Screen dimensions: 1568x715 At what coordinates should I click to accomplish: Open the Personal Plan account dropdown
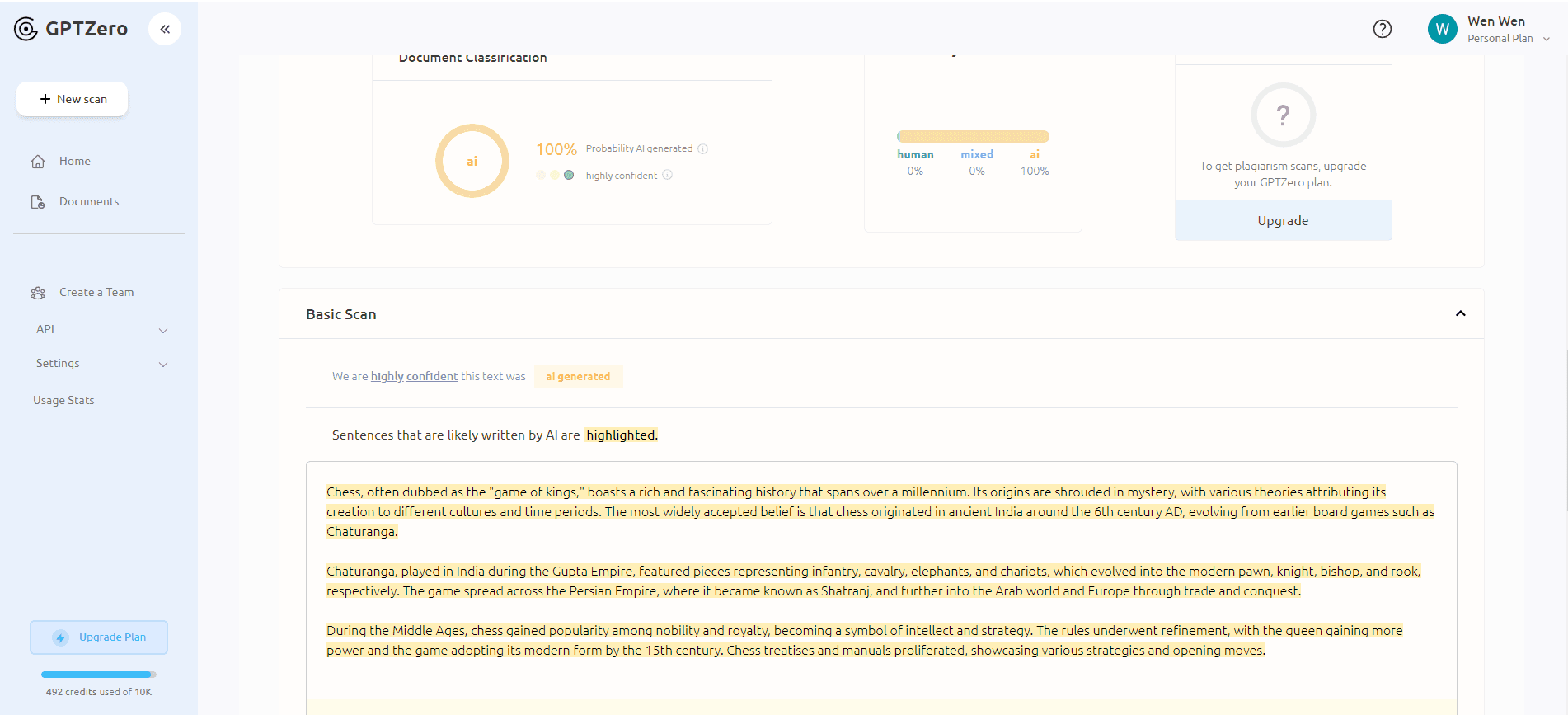click(x=1547, y=39)
